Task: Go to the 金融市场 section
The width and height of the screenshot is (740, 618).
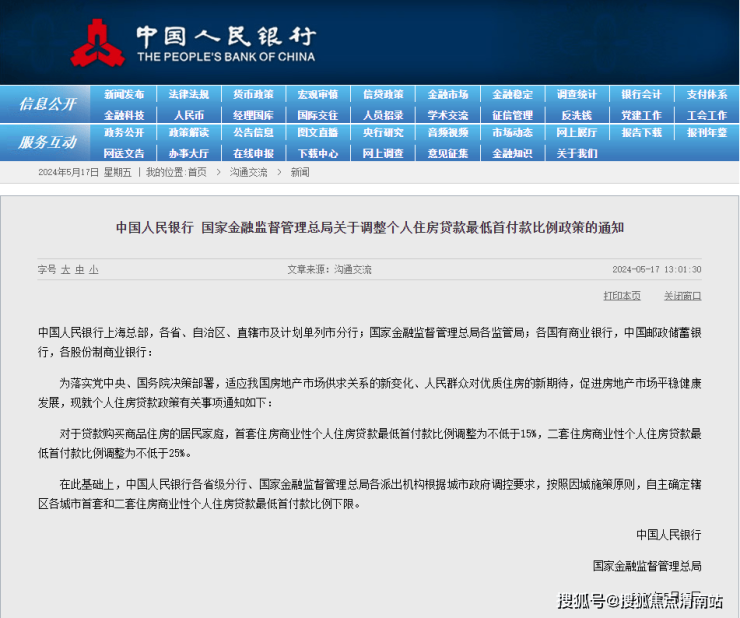Action: (447, 94)
